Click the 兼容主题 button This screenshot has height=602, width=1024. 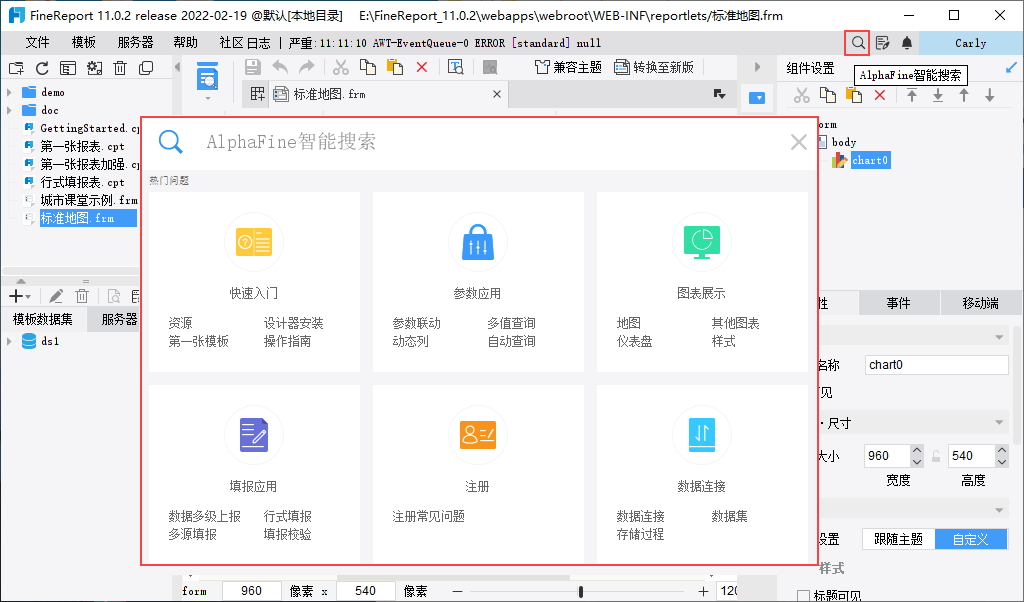[568, 67]
